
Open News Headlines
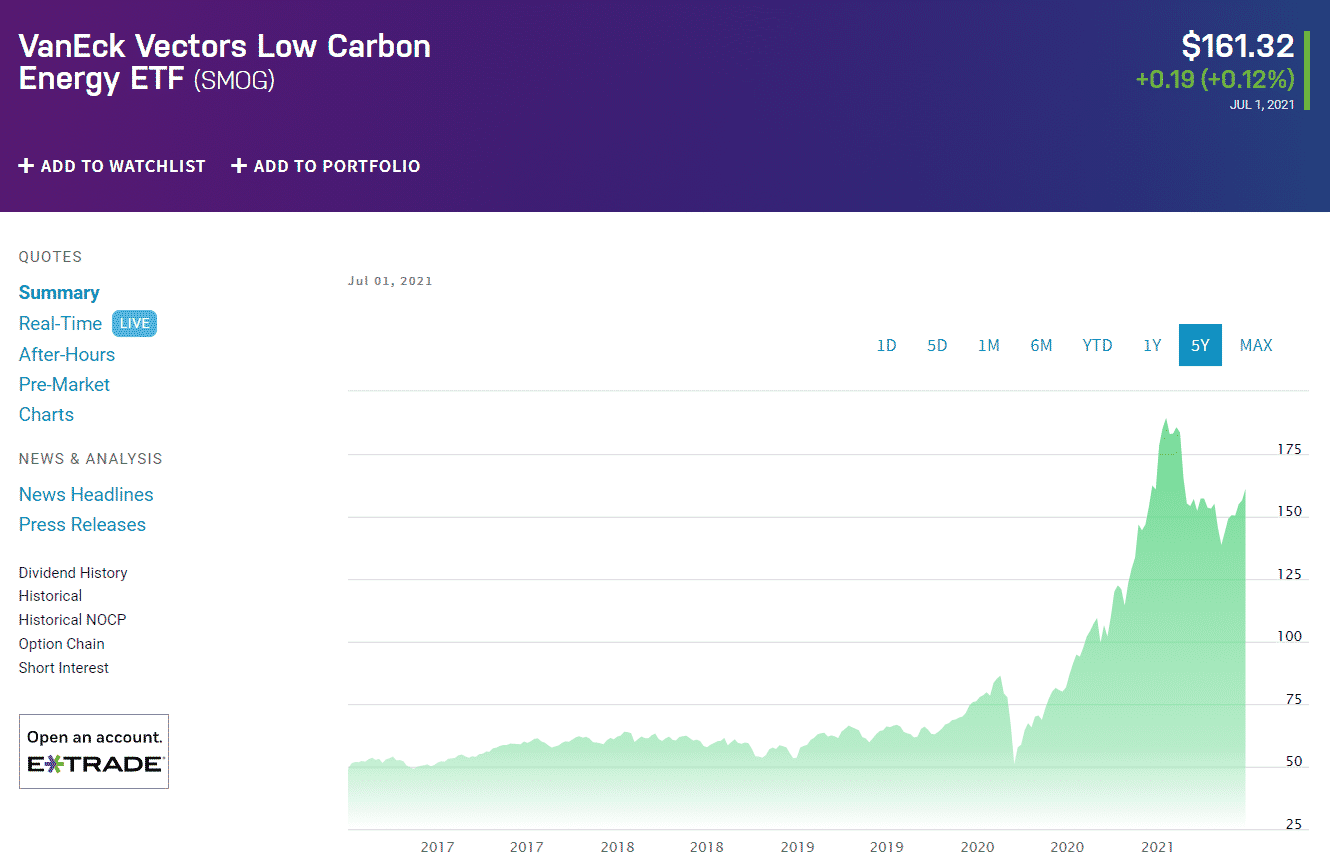(86, 494)
